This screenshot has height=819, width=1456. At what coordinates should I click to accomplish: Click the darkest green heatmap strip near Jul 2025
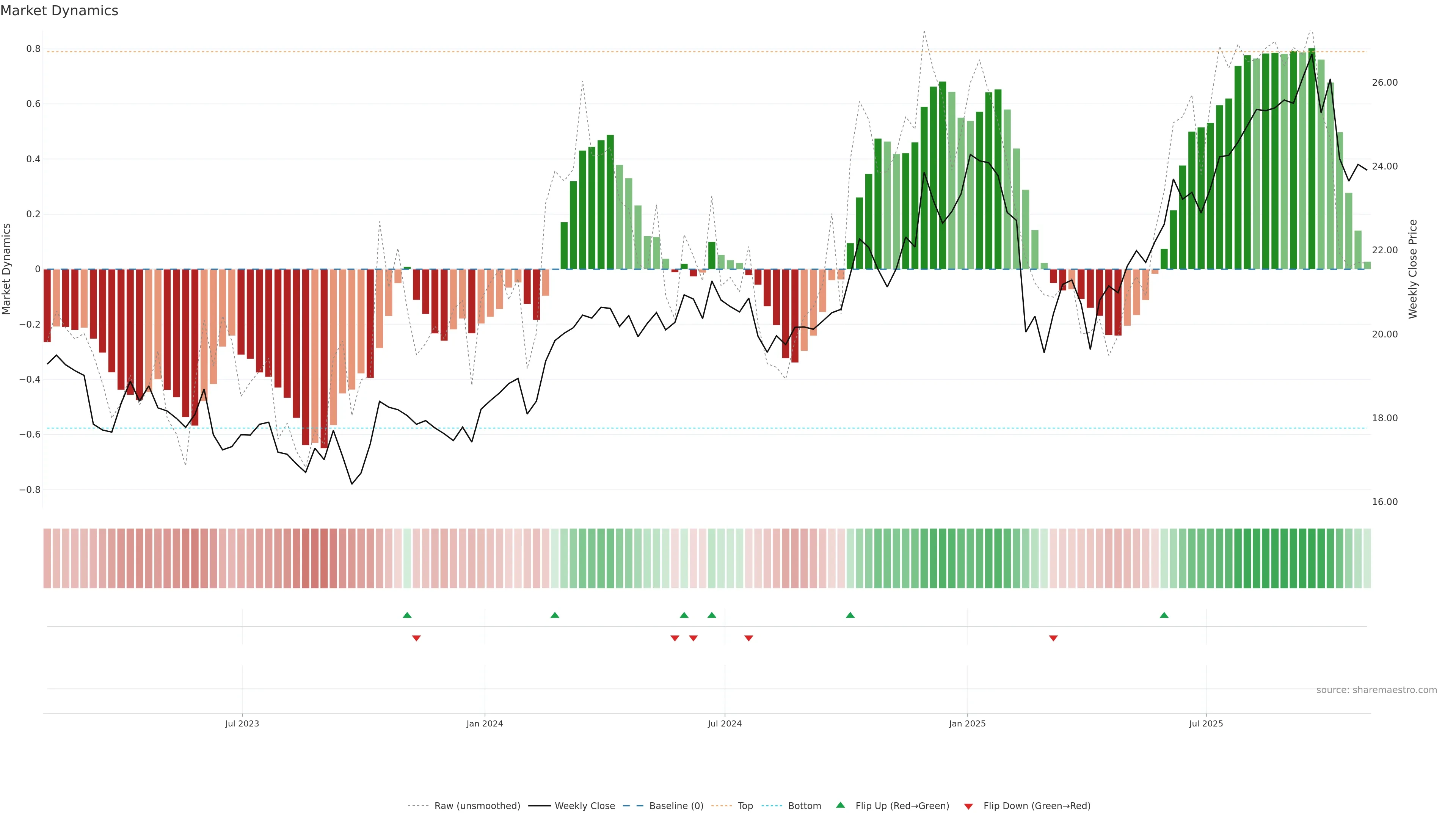point(1312,559)
